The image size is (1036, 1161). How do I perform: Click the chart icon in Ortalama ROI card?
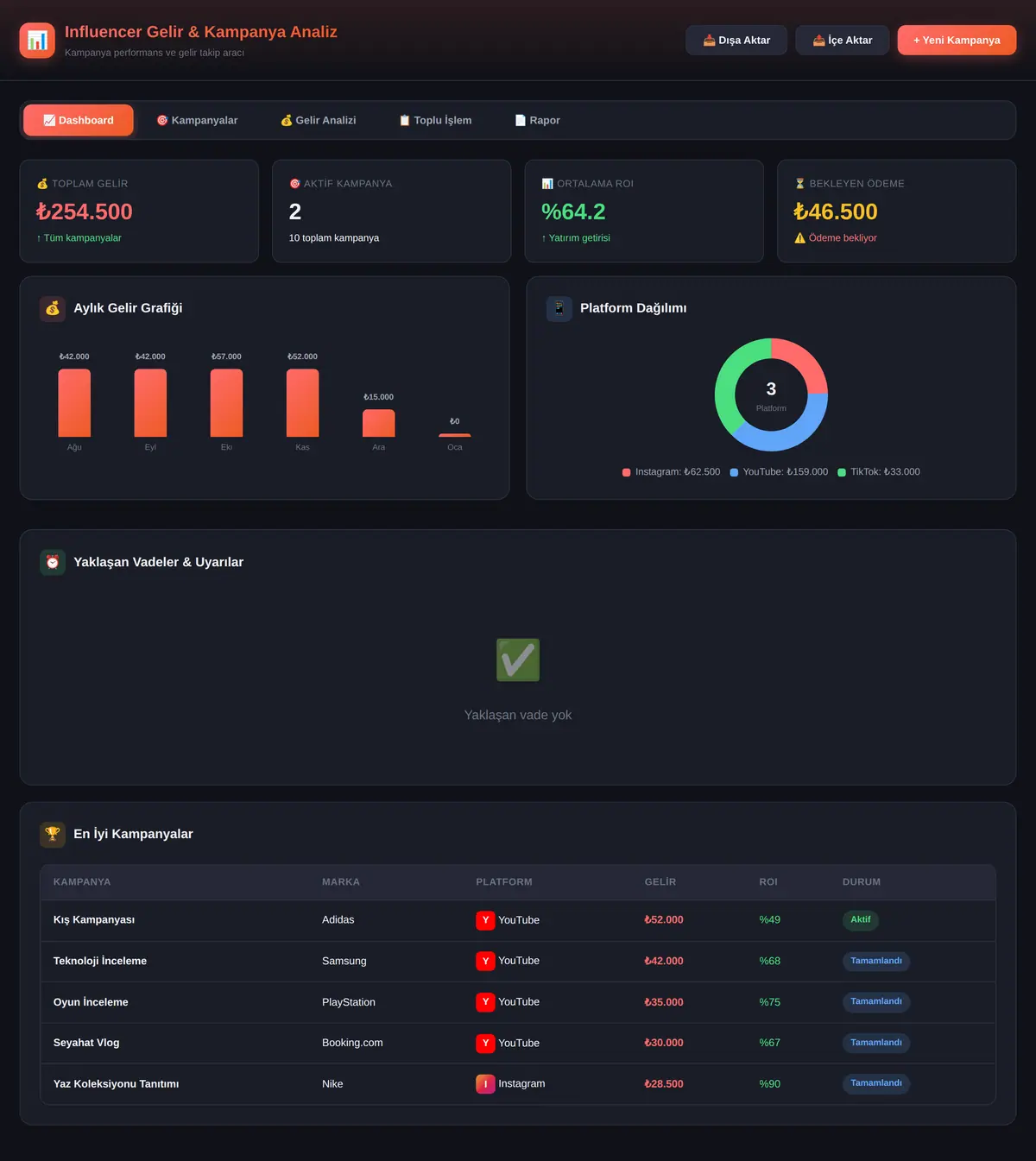click(547, 184)
